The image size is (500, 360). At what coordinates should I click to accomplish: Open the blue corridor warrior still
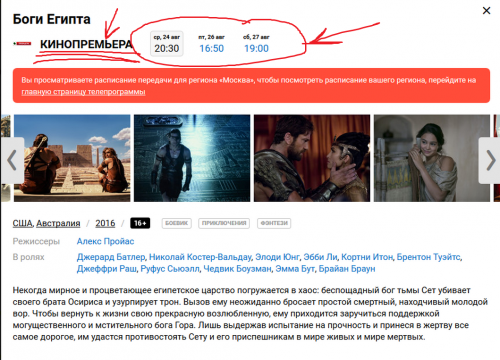pos(192,158)
